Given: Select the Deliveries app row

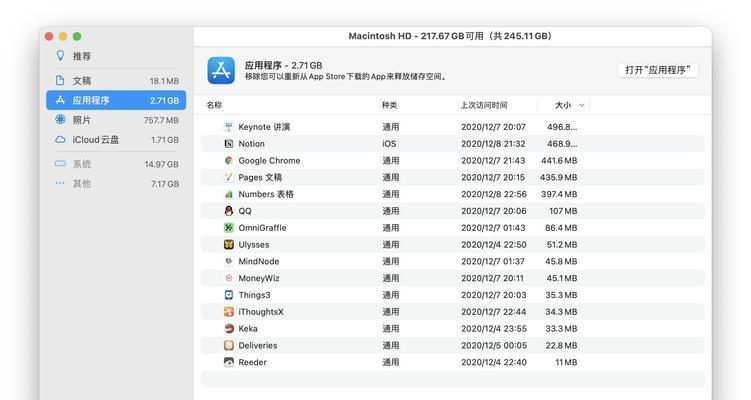Looking at the screenshot, I should 453,345.
